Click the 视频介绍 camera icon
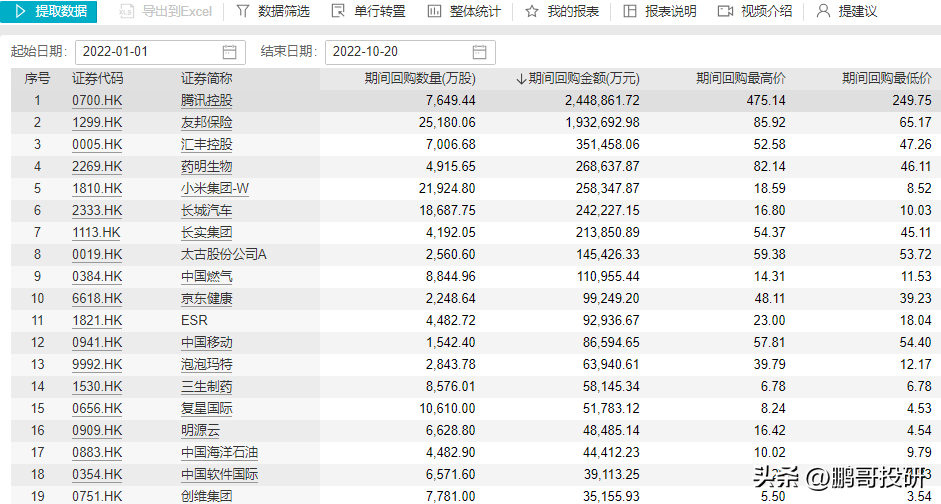 [726, 11]
